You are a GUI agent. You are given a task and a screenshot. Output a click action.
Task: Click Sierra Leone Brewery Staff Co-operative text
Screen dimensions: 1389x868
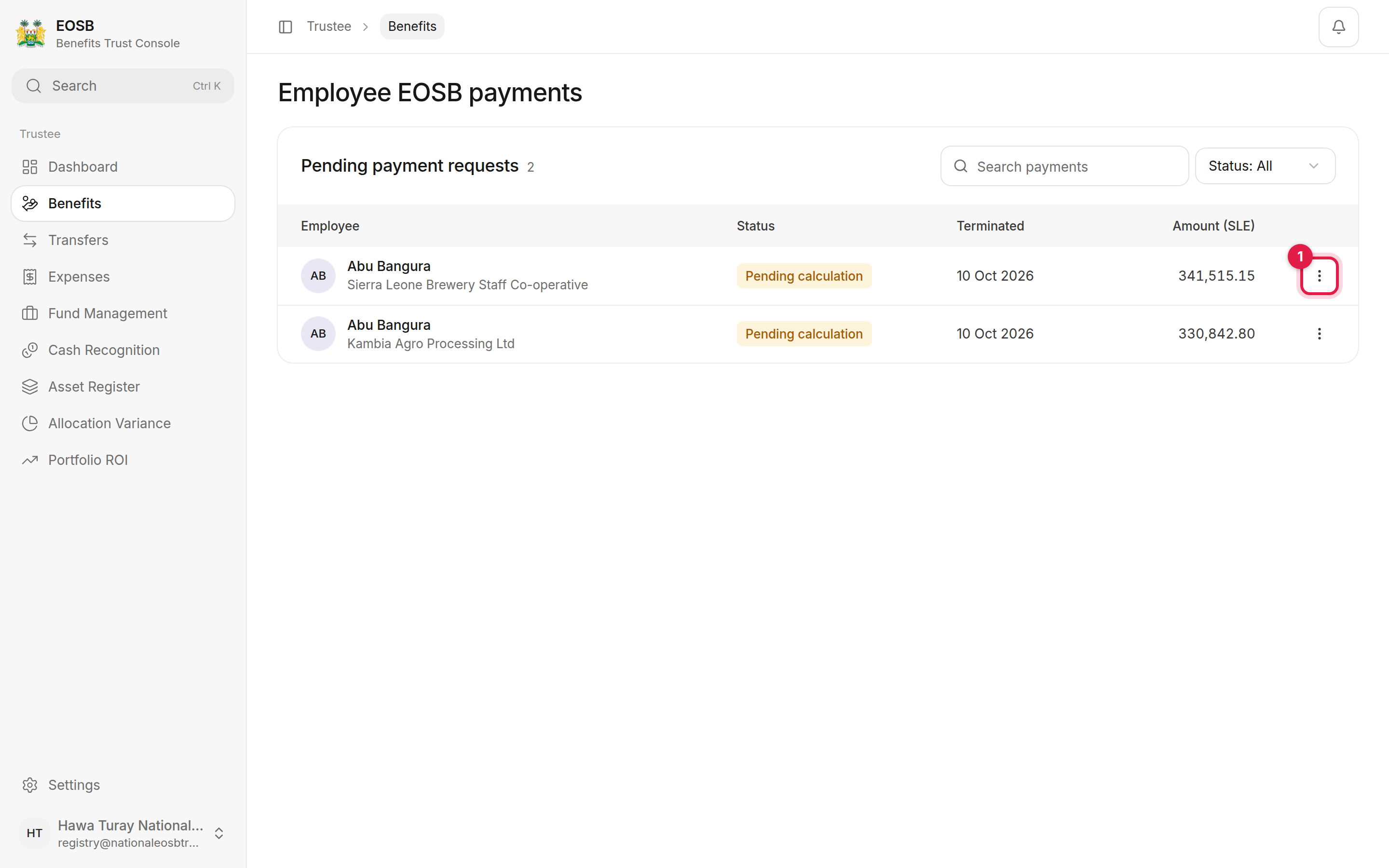tap(467, 285)
